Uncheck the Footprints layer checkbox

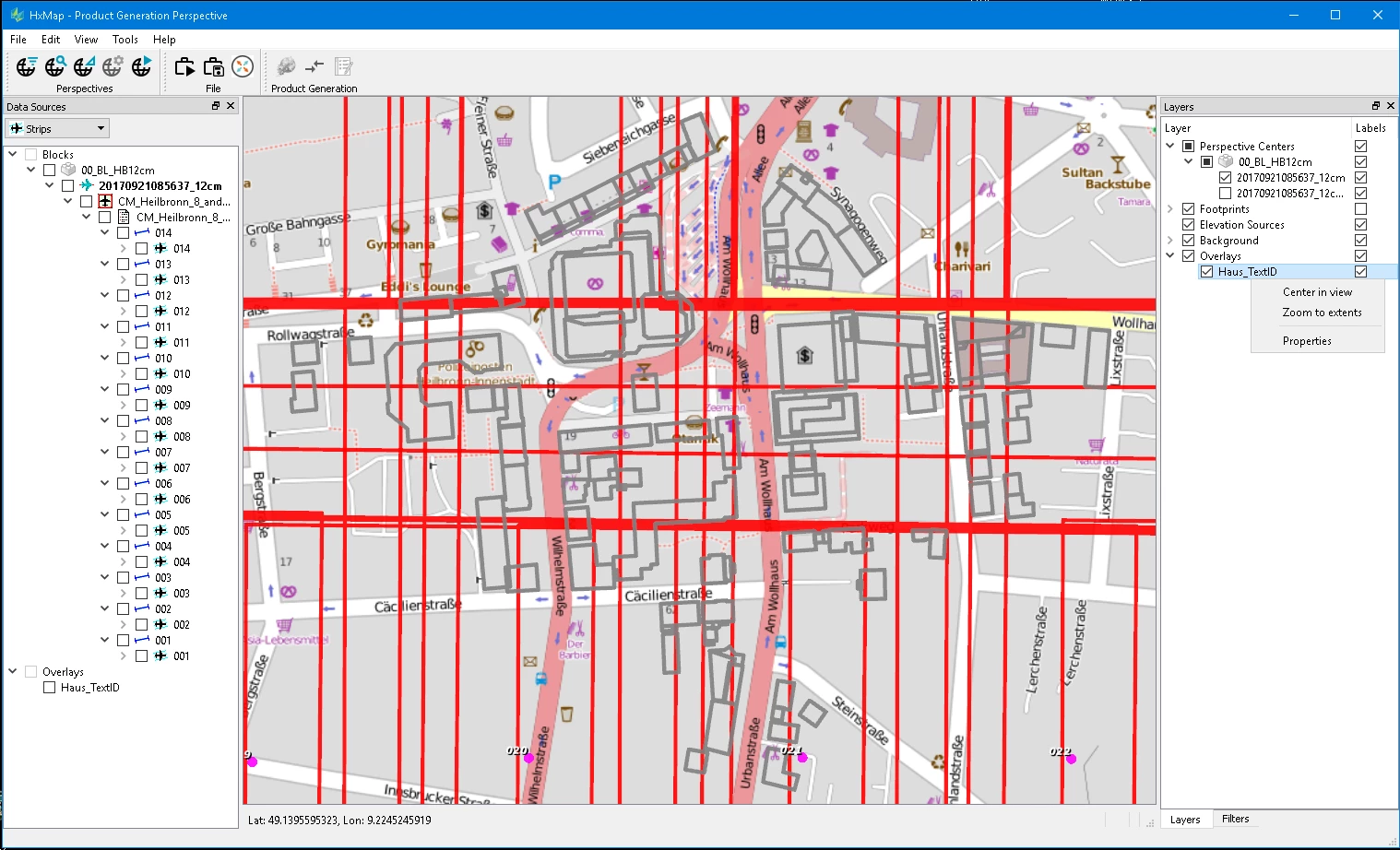coord(1188,209)
